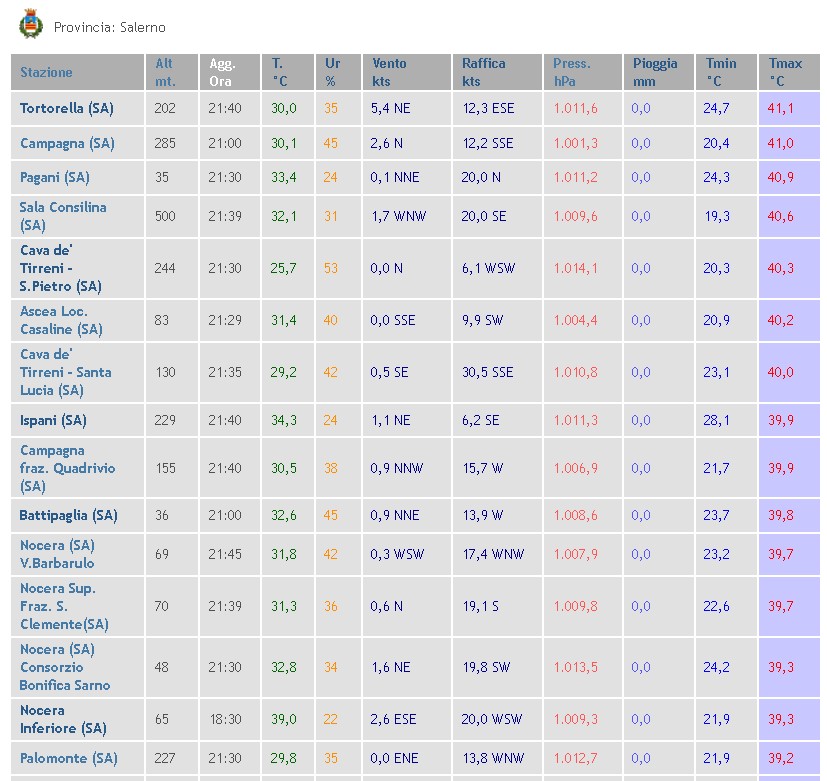Sort by the Raffica kts column header
827x781 pixels.
[x=484, y=72]
